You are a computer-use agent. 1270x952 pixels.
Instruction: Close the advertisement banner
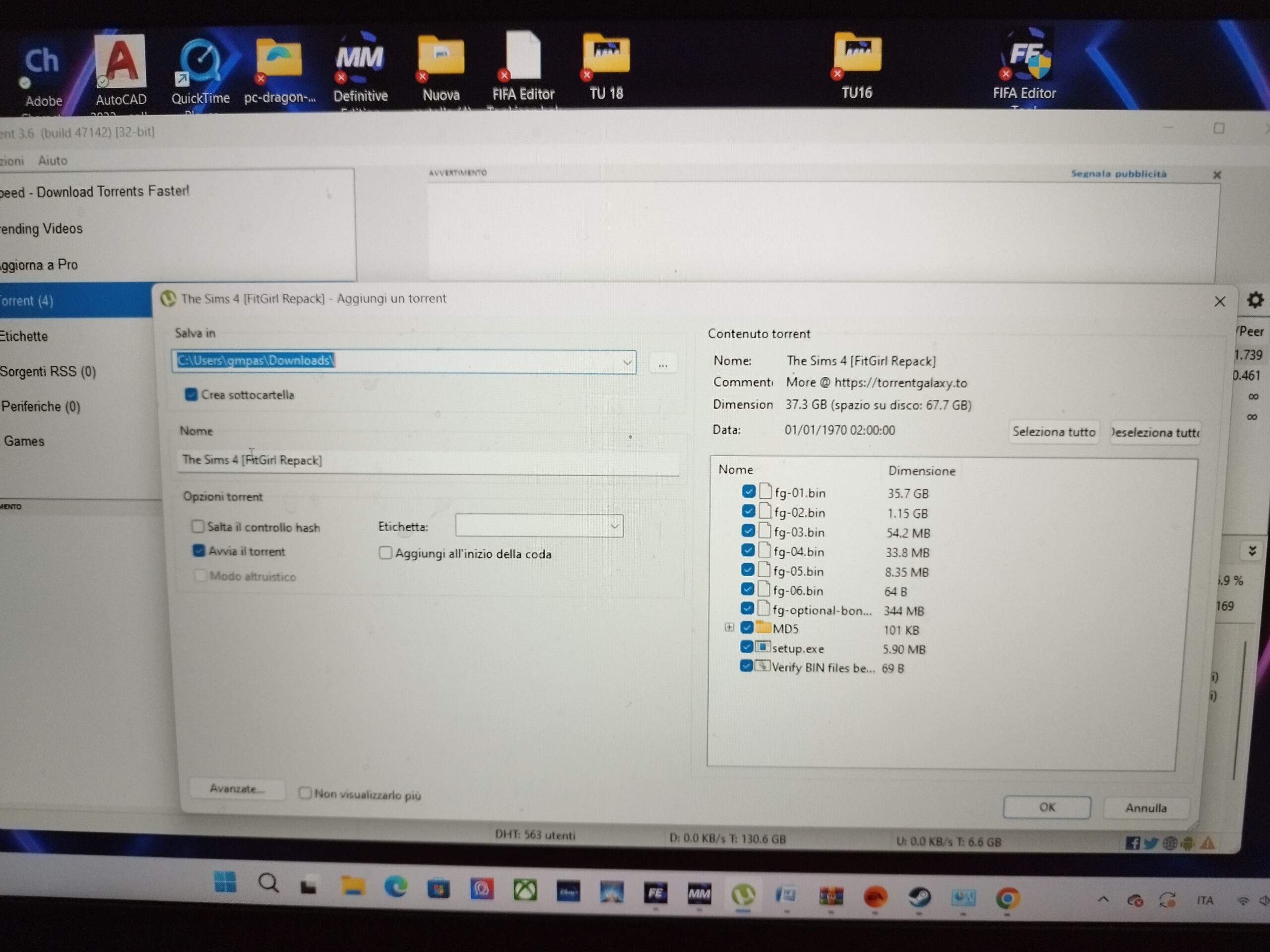point(1216,175)
